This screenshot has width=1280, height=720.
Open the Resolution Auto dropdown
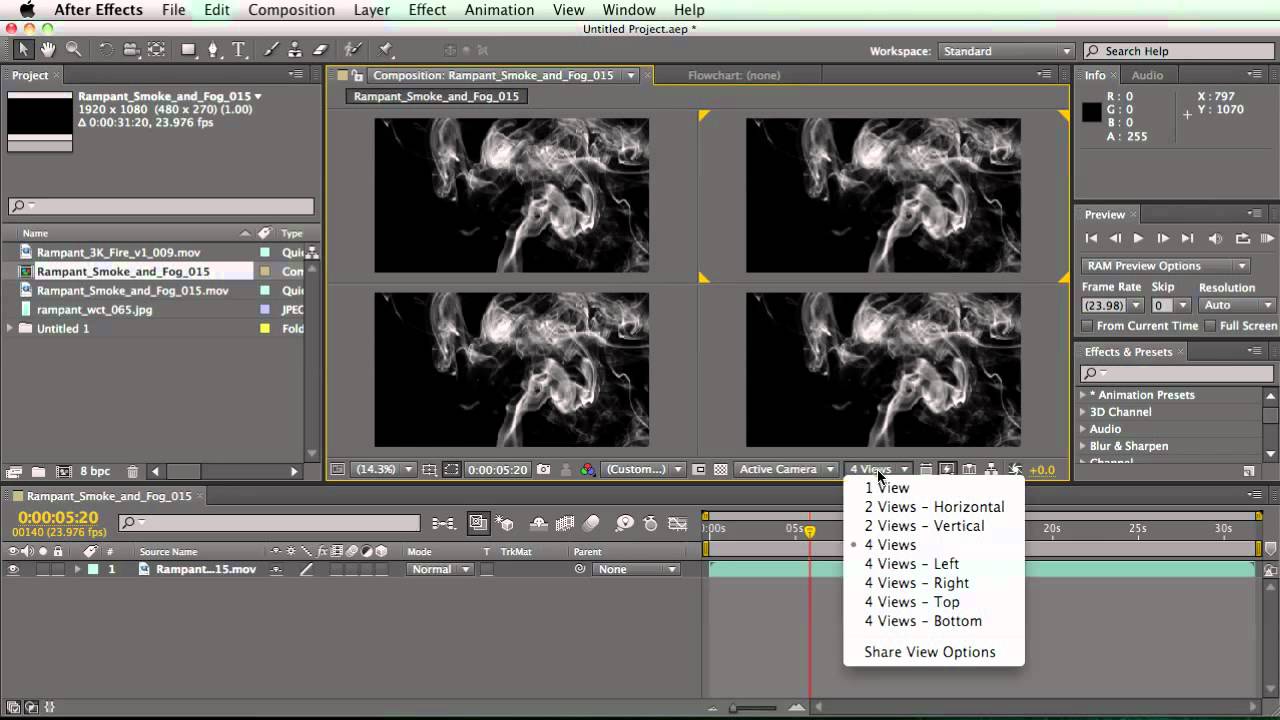coord(1237,305)
